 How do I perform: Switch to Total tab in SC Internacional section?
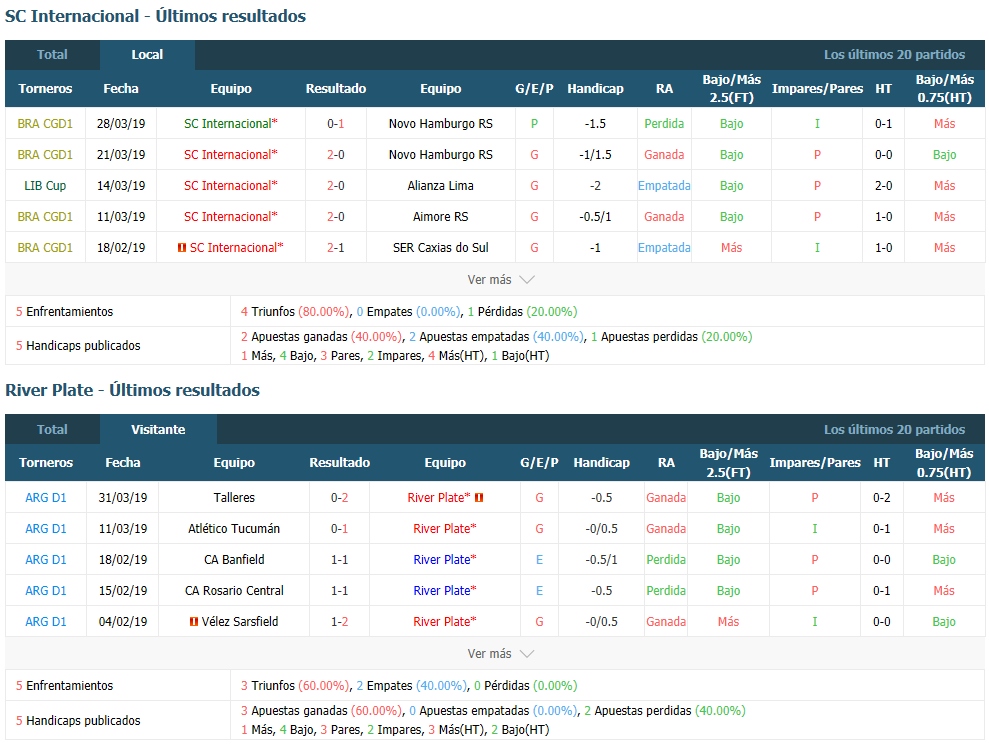click(x=52, y=55)
